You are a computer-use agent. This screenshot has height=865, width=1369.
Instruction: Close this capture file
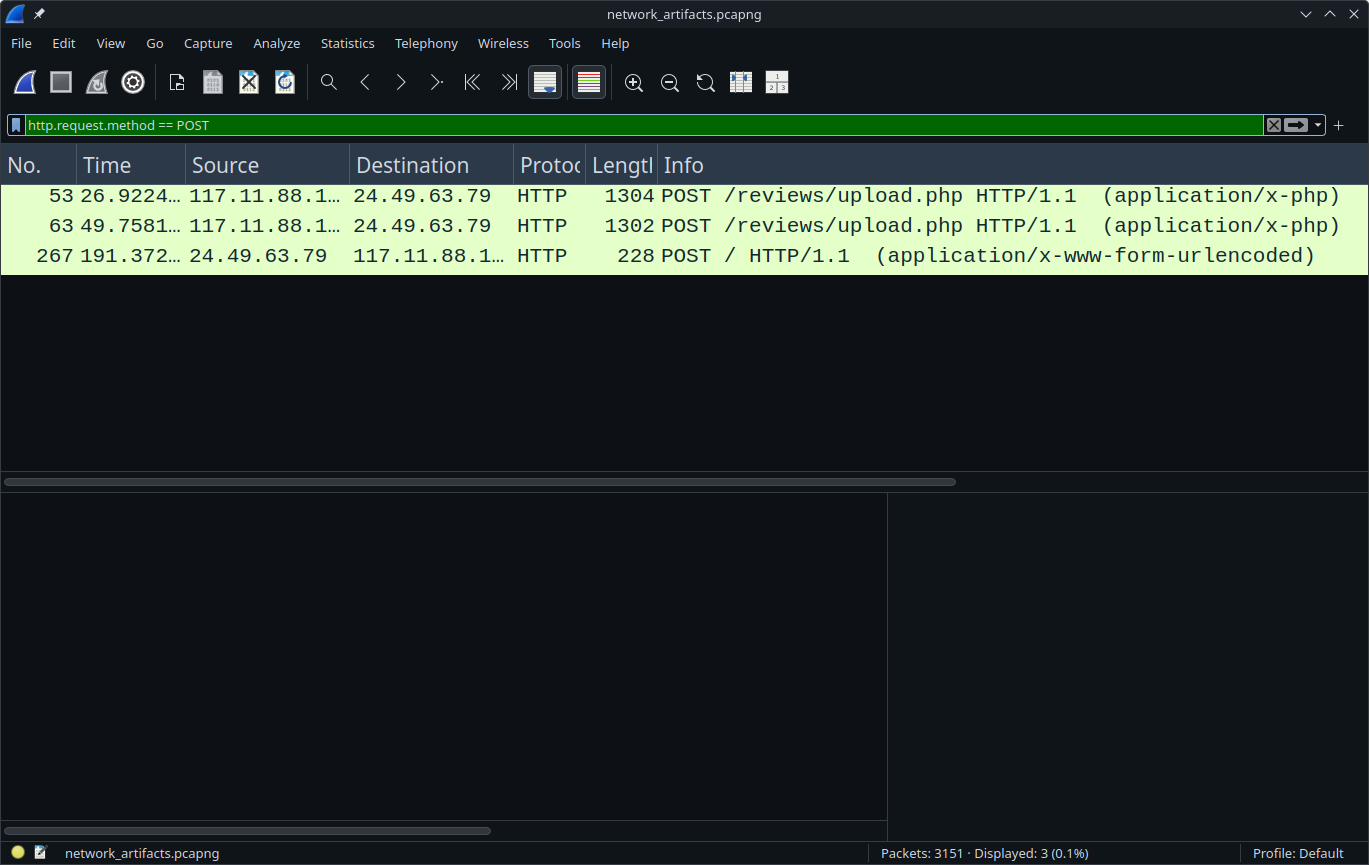pyautogui.click(x=249, y=83)
